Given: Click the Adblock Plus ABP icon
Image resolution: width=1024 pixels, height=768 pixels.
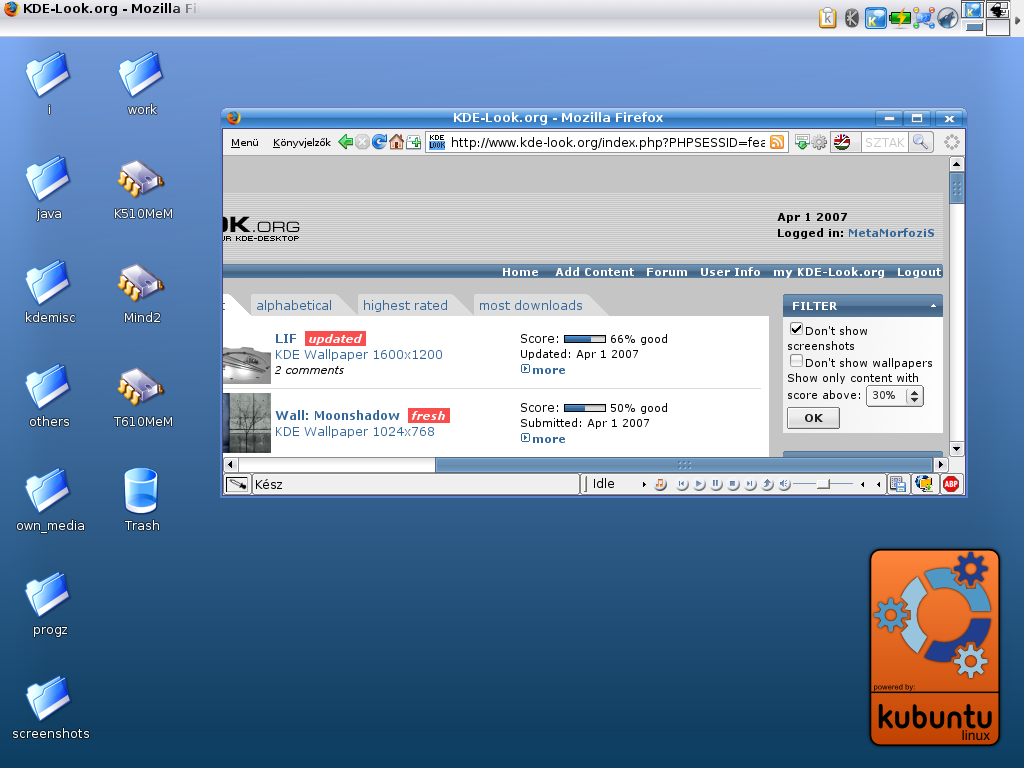Looking at the screenshot, I should 951,484.
